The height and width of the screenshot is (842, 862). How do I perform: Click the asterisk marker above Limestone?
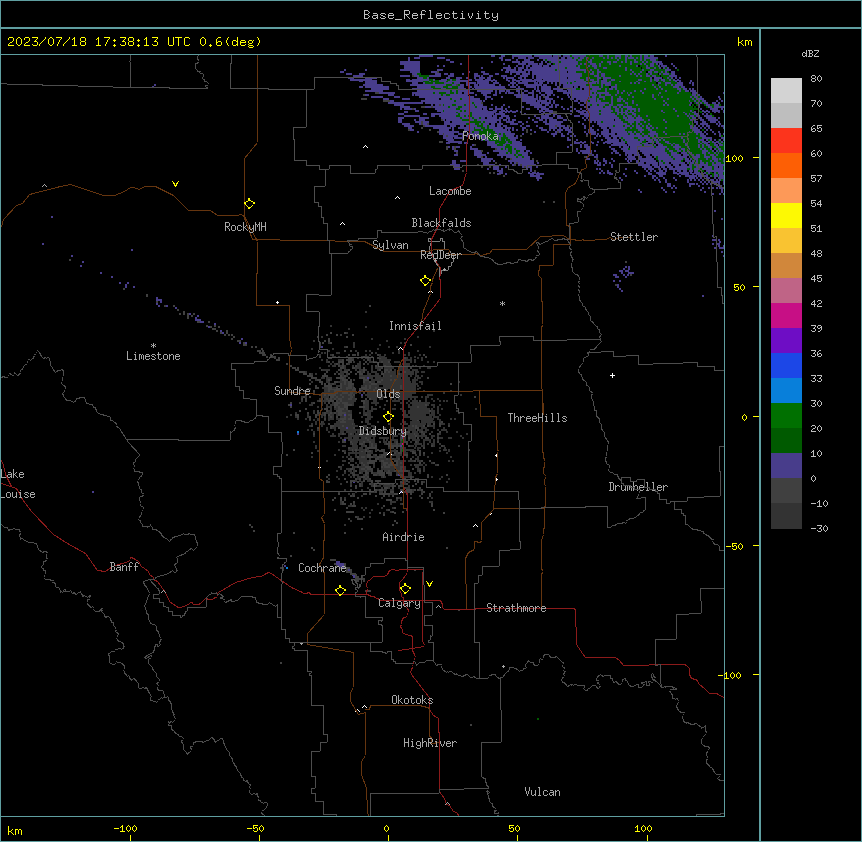pos(153,346)
